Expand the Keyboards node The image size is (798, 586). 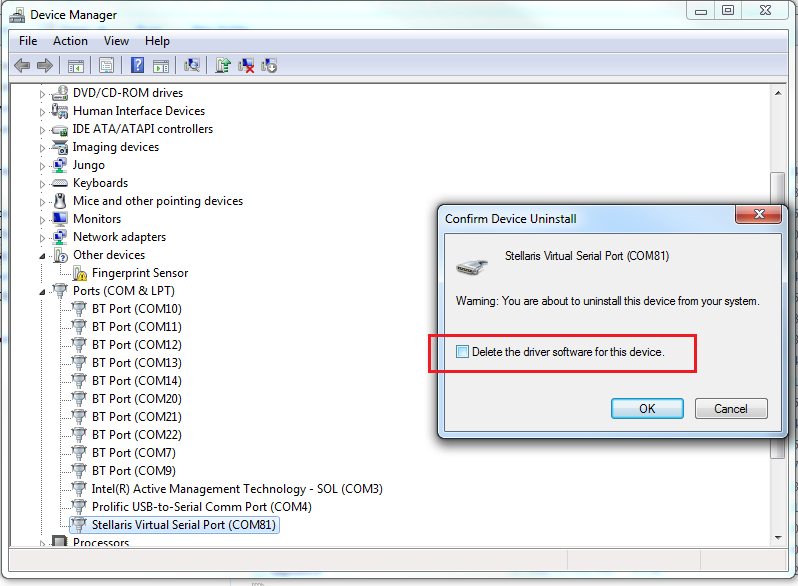[x=42, y=184]
